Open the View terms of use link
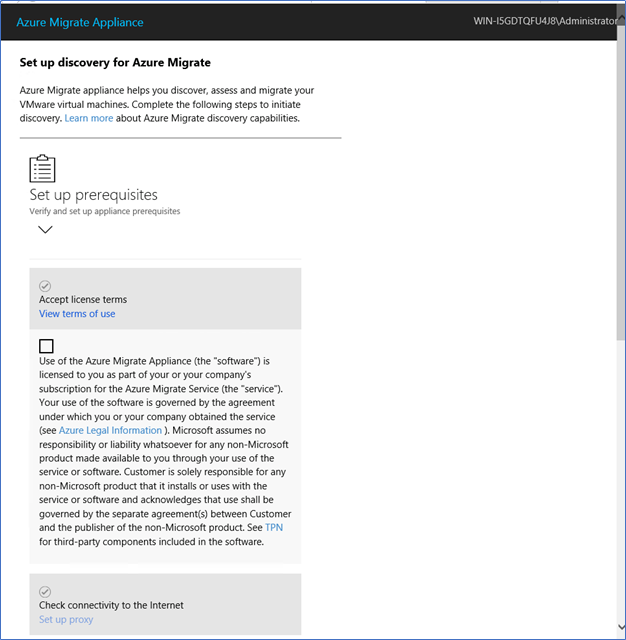 point(77,314)
